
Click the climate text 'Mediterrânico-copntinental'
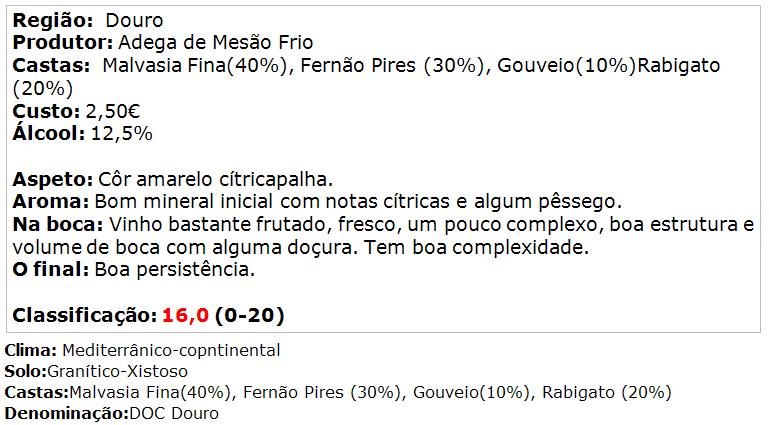click(171, 350)
